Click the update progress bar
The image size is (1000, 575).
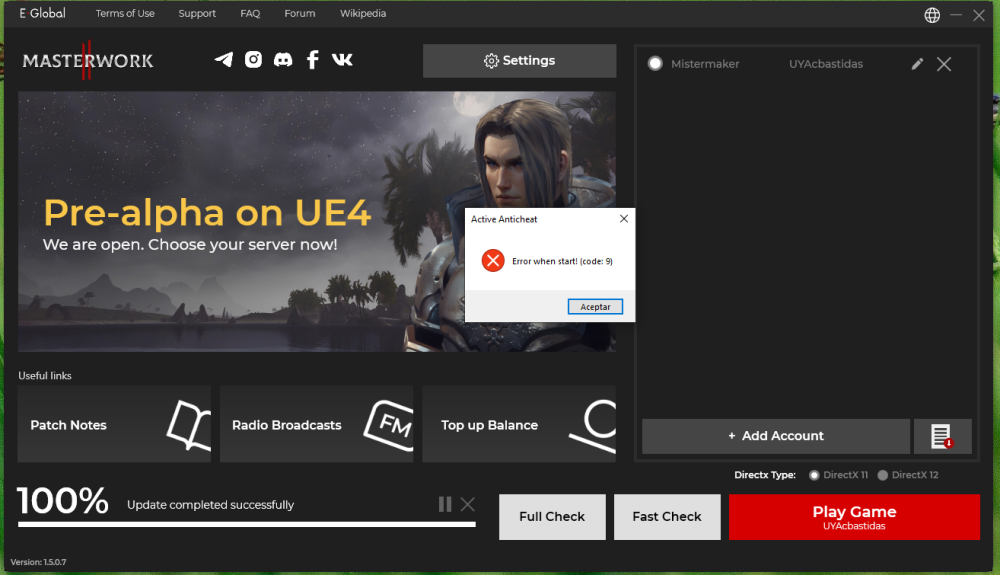coord(246,523)
